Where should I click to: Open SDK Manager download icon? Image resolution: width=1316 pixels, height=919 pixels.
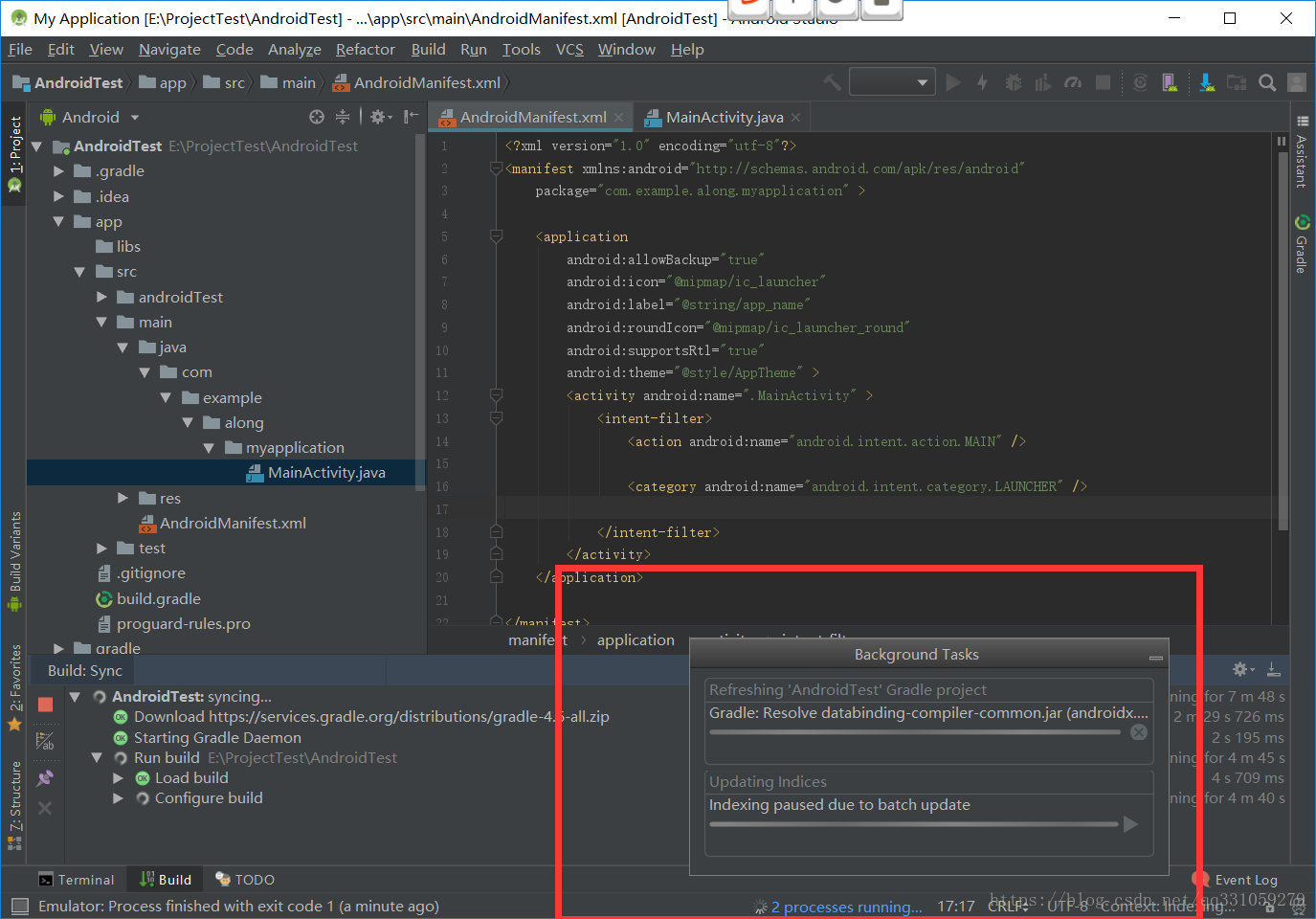(x=1207, y=82)
